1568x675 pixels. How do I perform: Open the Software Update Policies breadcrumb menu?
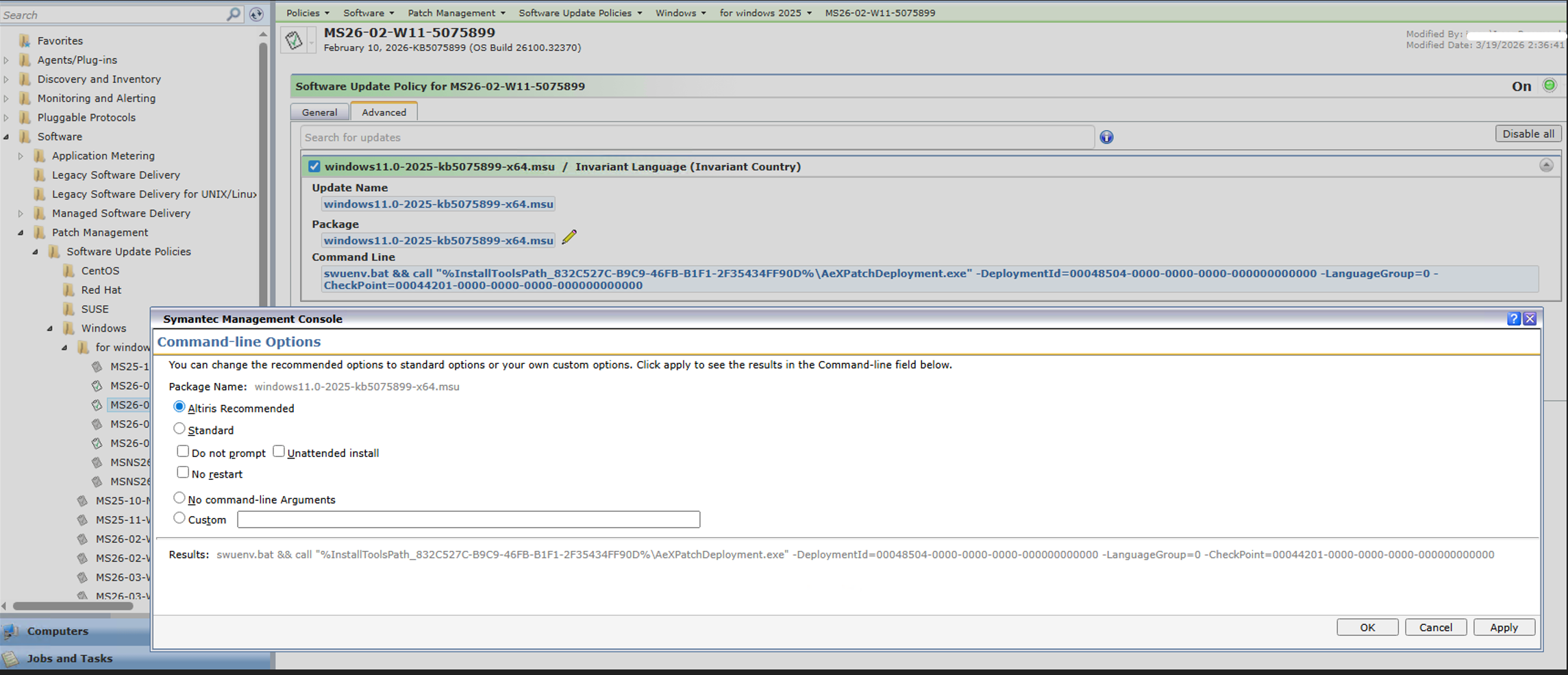(580, 13)
